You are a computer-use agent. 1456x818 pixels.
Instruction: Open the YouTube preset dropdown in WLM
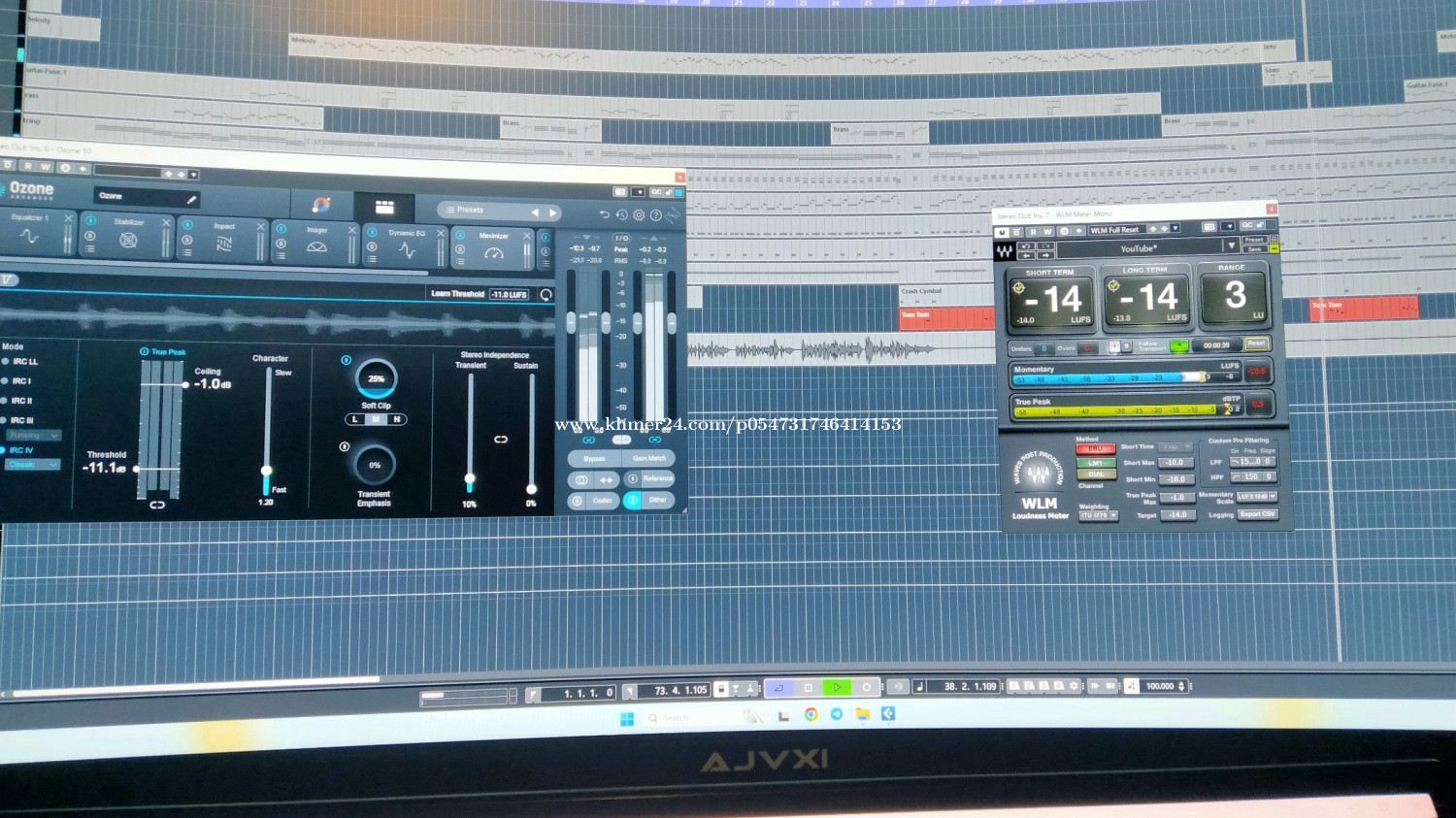click(x=1230, y=246)
